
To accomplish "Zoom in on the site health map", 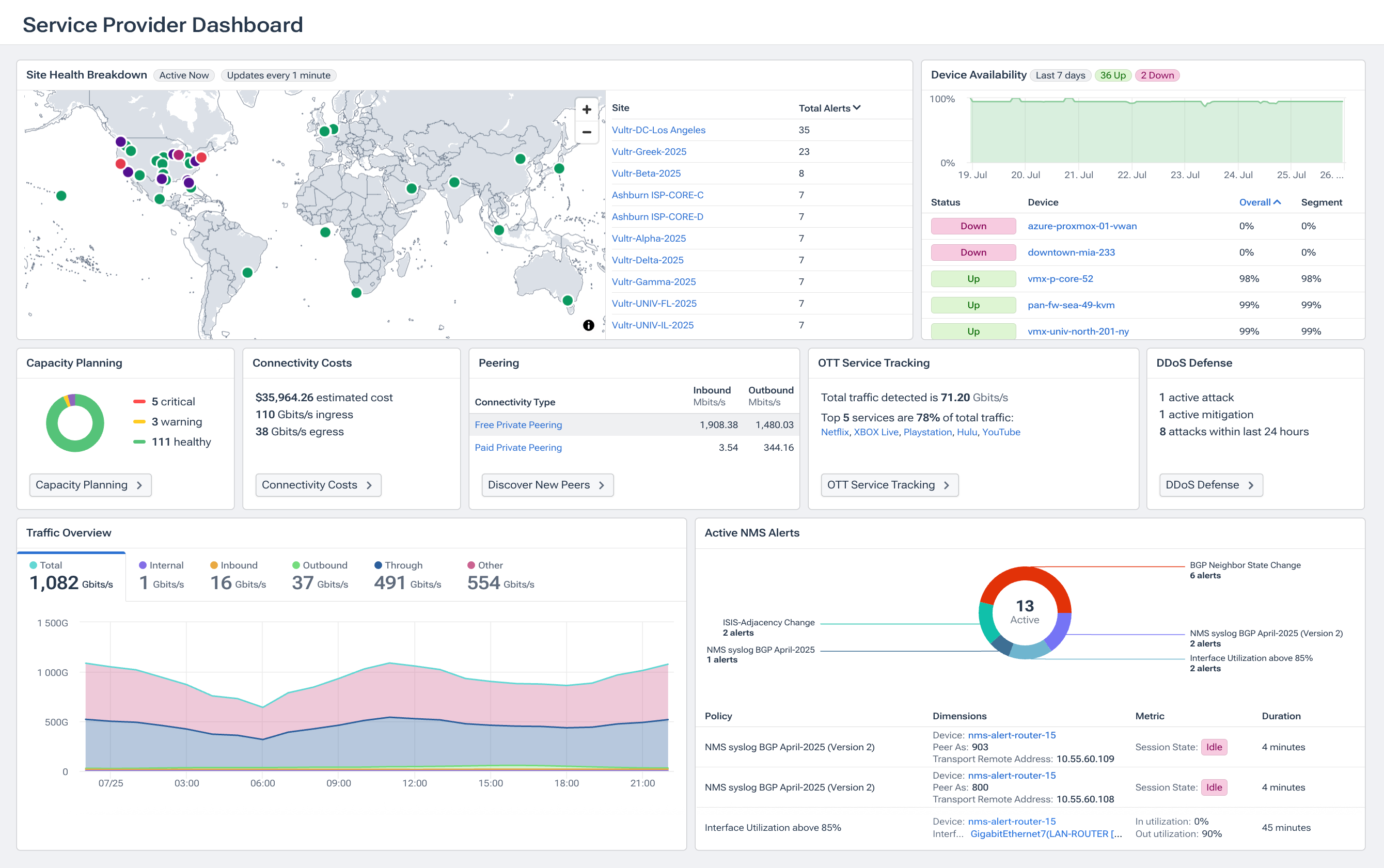I will pos(586,109).
